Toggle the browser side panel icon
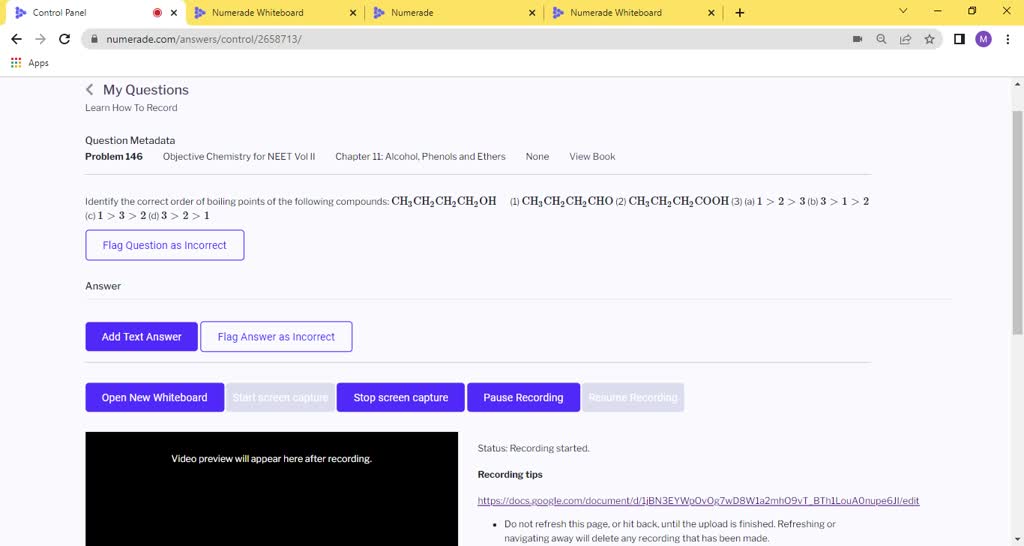The image size is (1024, 546). (x=959, y=39)
